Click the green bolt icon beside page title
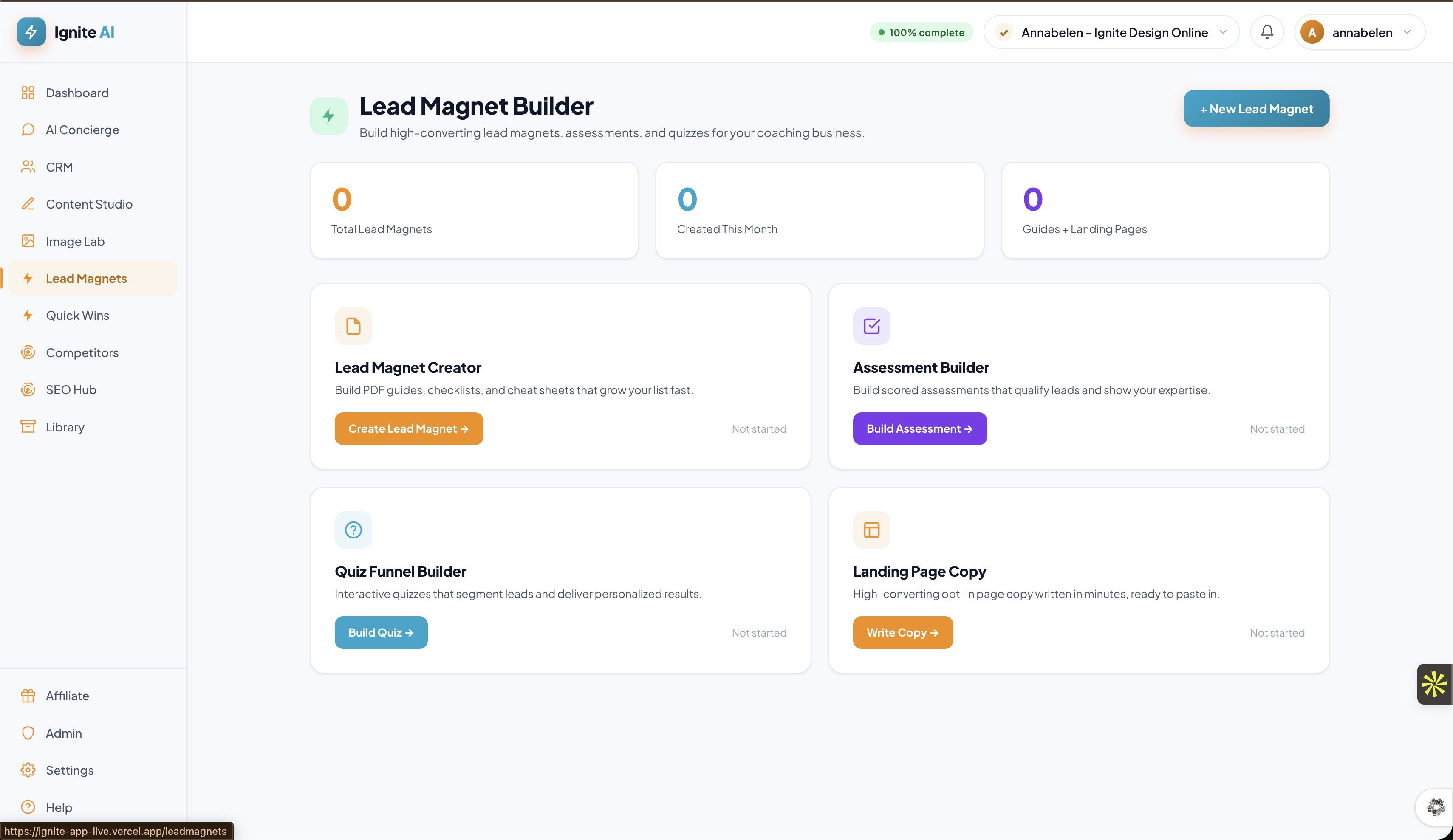 tap(329, 116)
